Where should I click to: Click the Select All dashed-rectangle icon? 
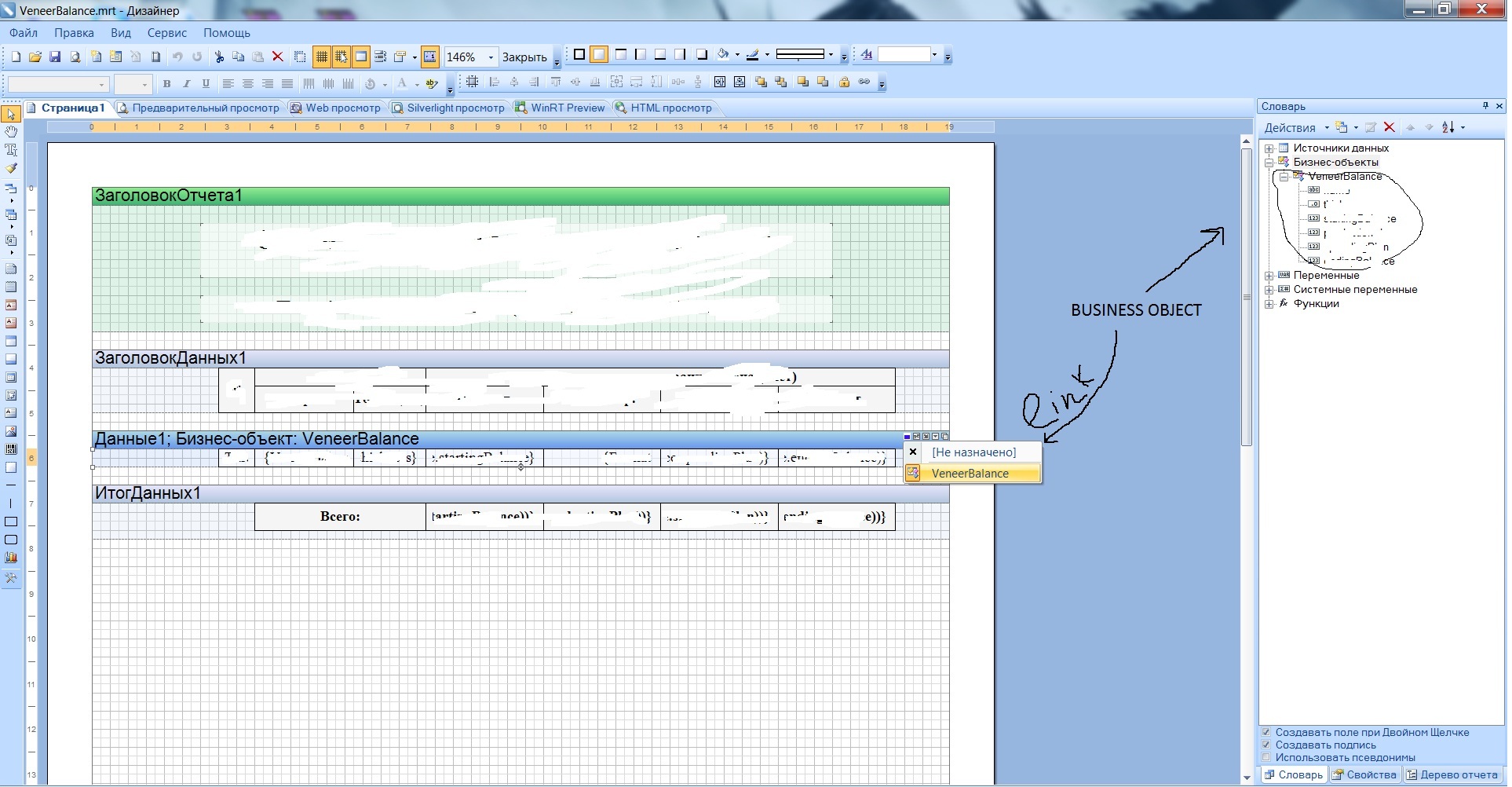click(x=300, y=57)
